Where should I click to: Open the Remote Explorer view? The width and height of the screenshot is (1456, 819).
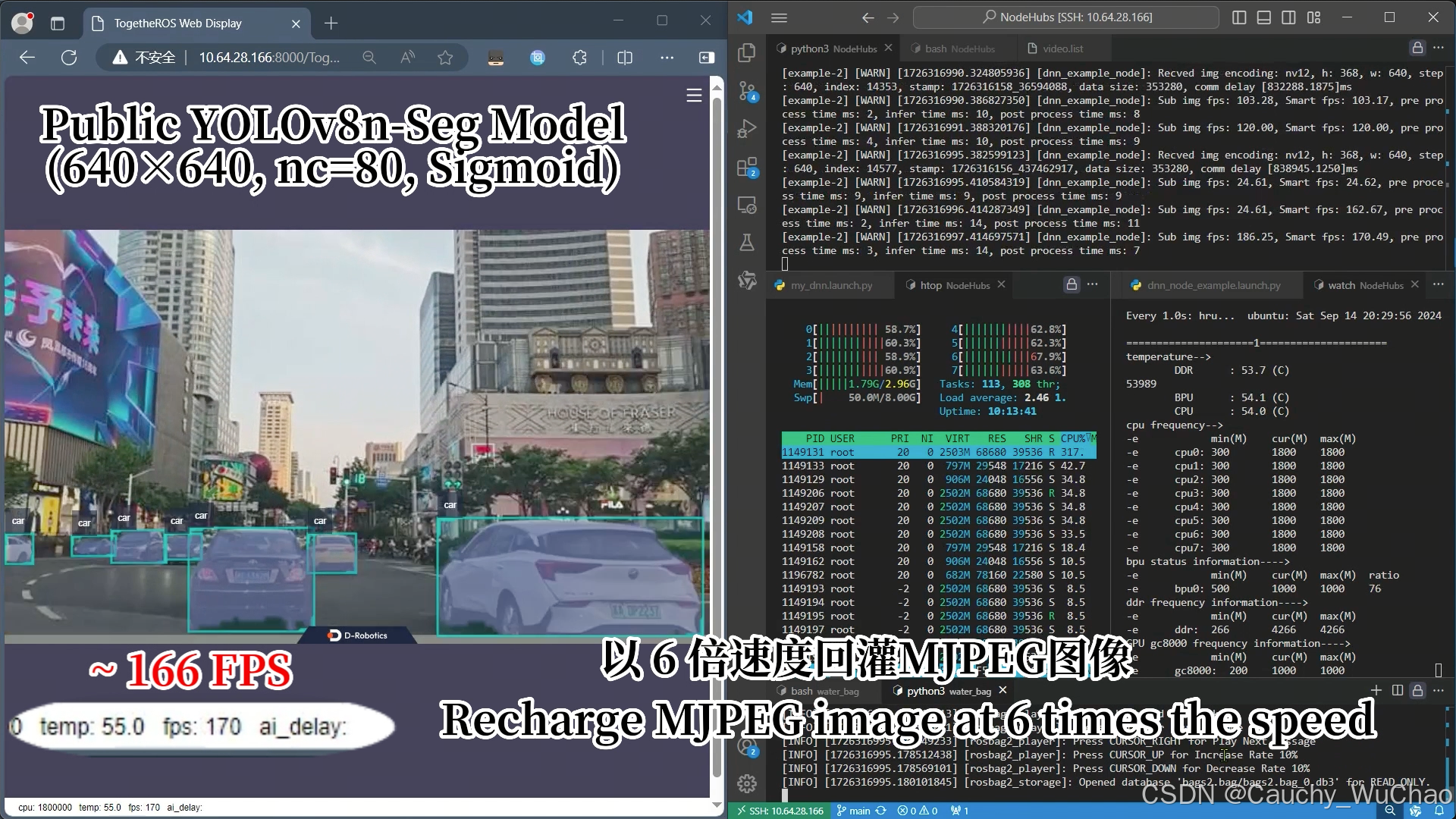(747, 205)
